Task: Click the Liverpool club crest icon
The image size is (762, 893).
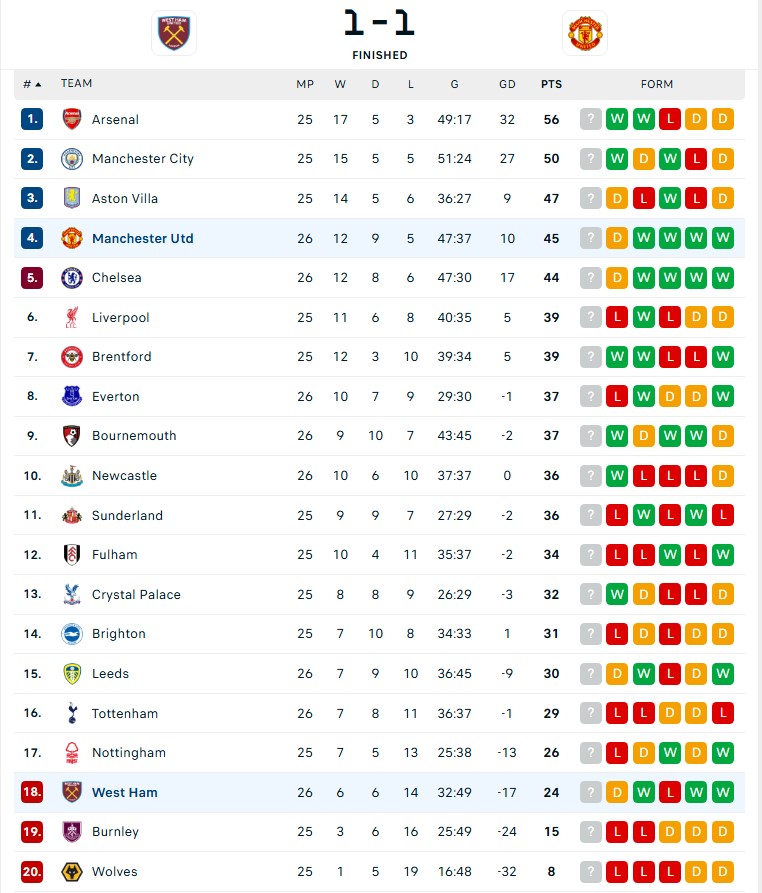Action: [x=71, y=317]
